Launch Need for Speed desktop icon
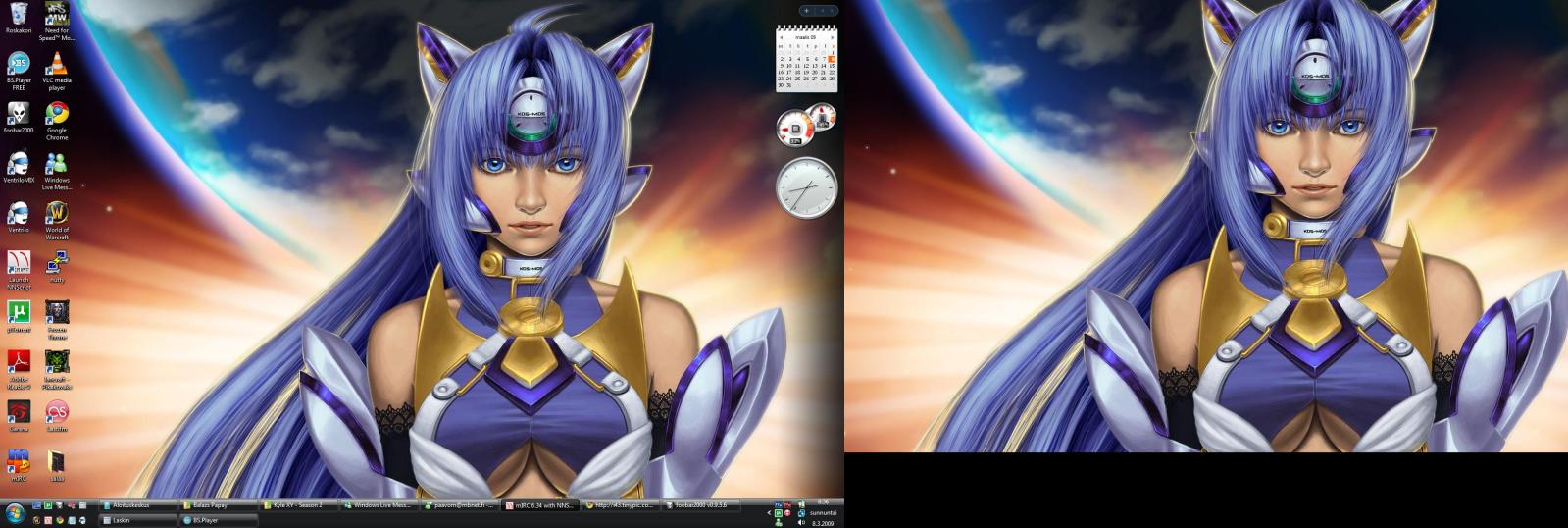1568x528 pixels. pos(57,15)
